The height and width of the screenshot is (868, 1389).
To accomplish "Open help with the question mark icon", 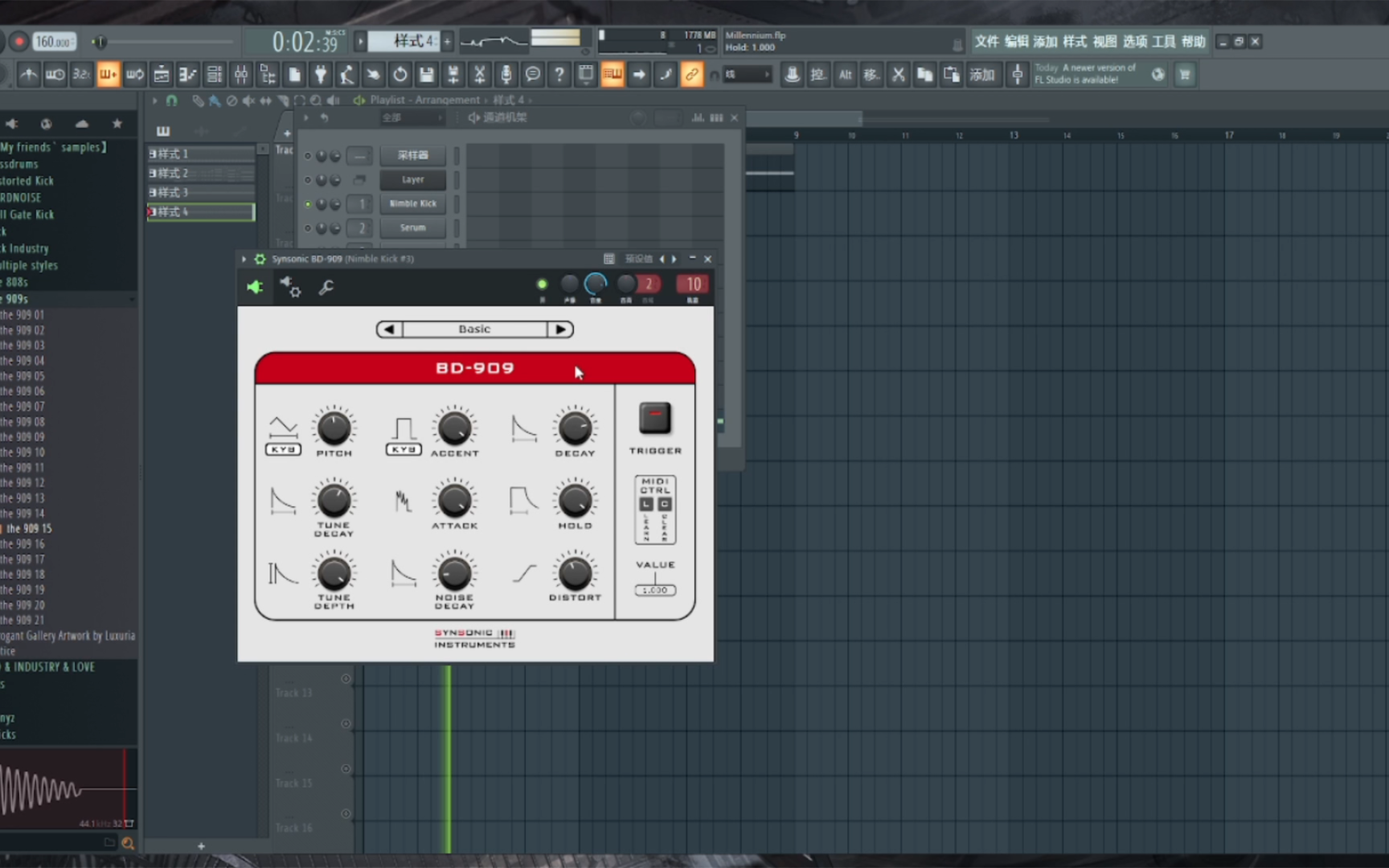I will click(x=559, y=75).
